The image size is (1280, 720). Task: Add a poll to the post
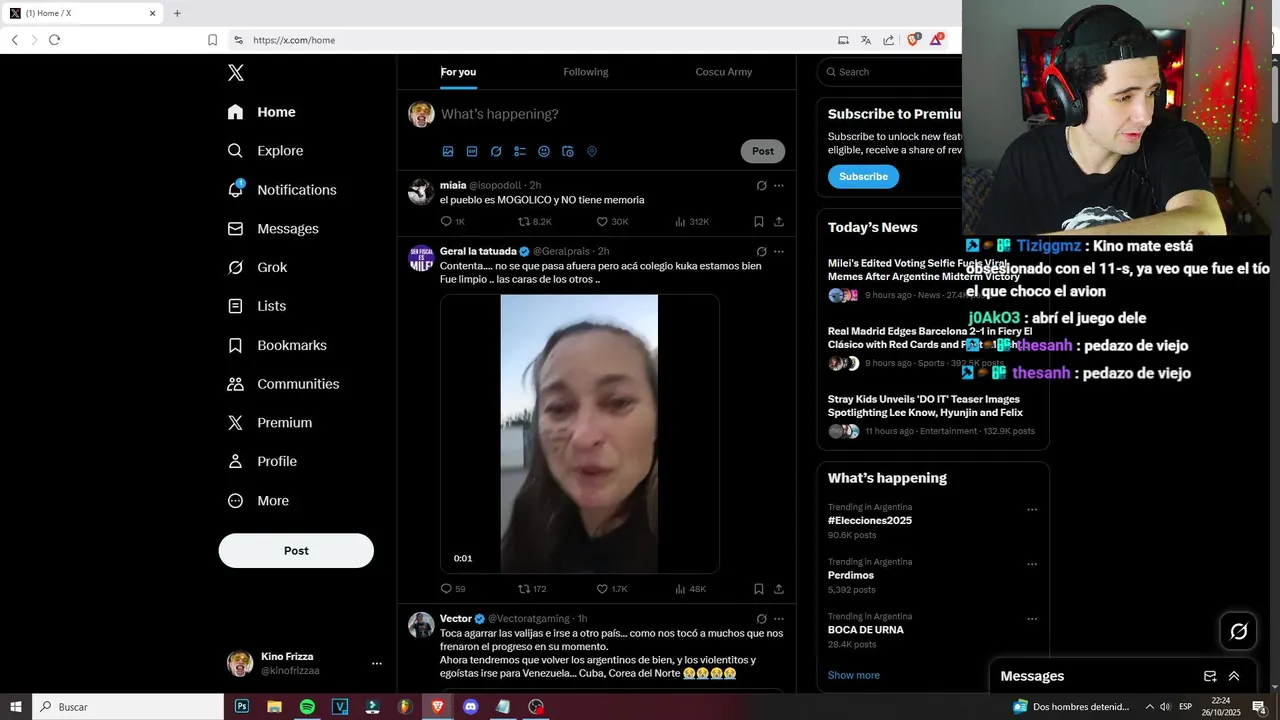coord(520,152)
